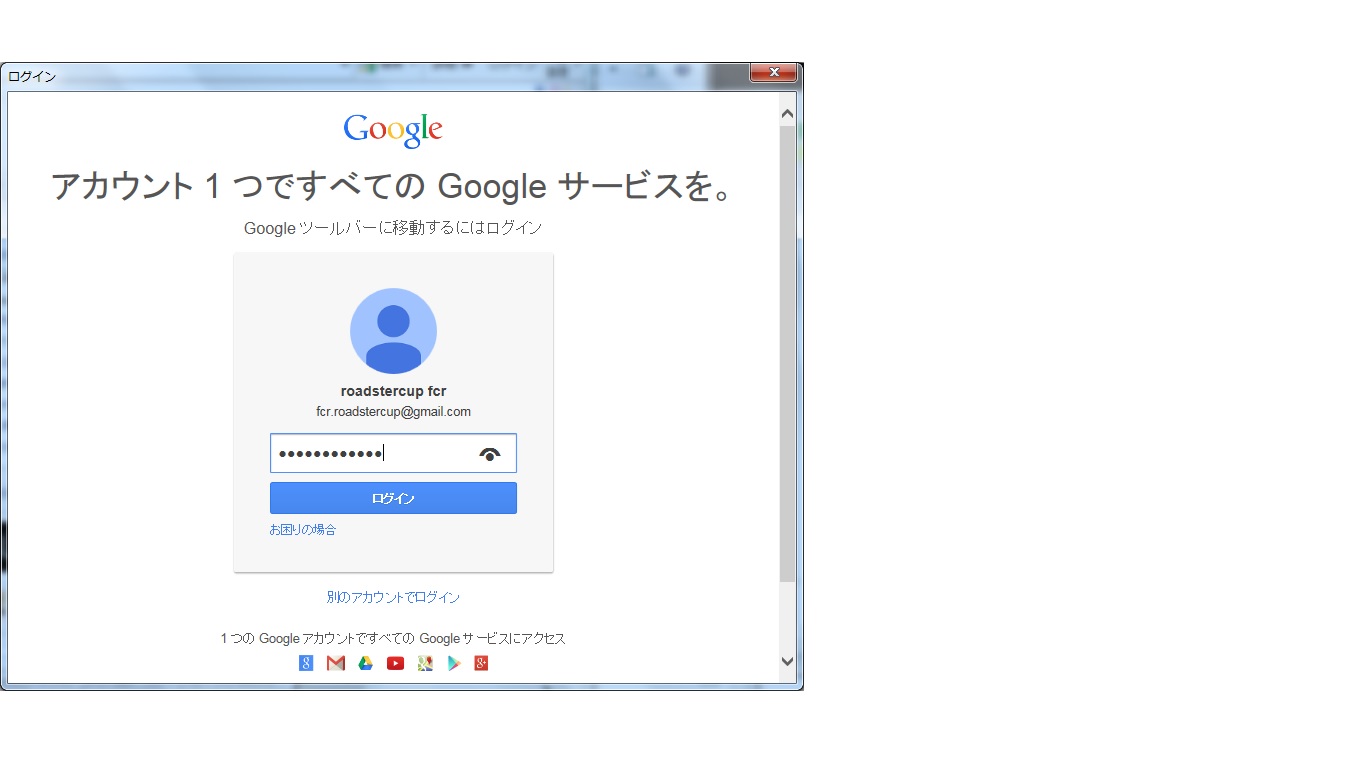Click the Google Play icon
Image resolution: width=1366 pixels, height=768 pixels.
tap(454, 663)
